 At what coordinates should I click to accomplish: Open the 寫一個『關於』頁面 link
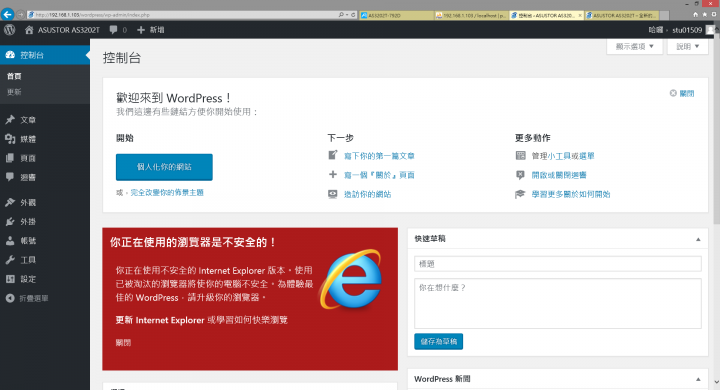point(379,175)
